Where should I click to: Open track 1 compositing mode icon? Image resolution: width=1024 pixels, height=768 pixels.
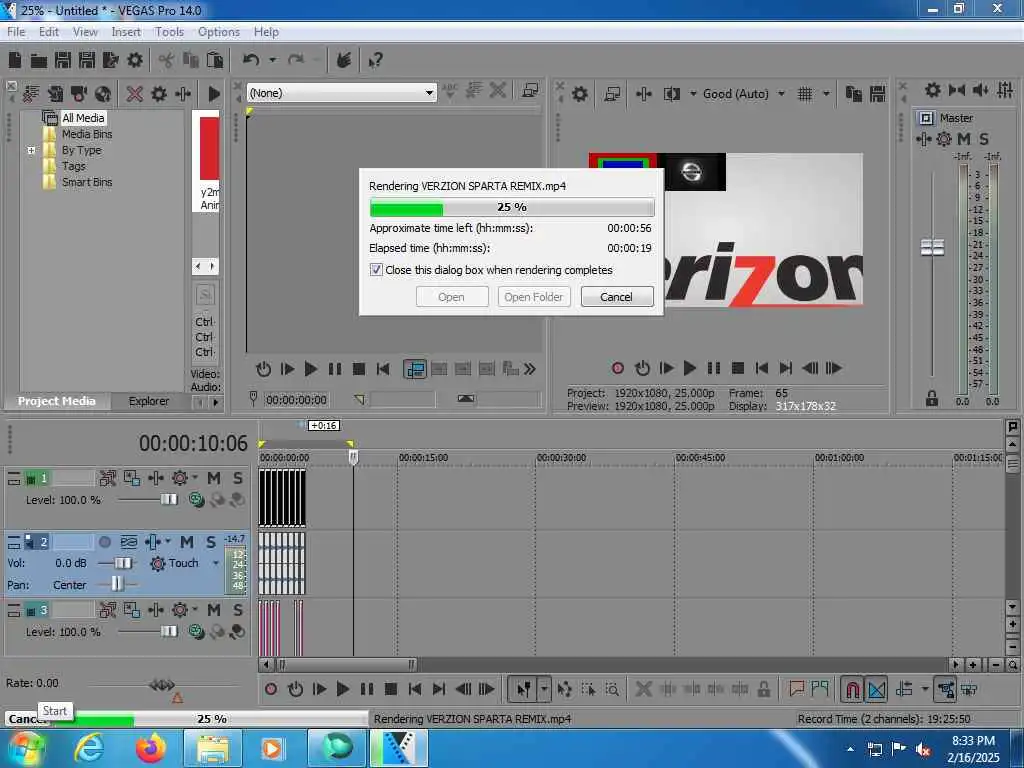click(196, 500)
